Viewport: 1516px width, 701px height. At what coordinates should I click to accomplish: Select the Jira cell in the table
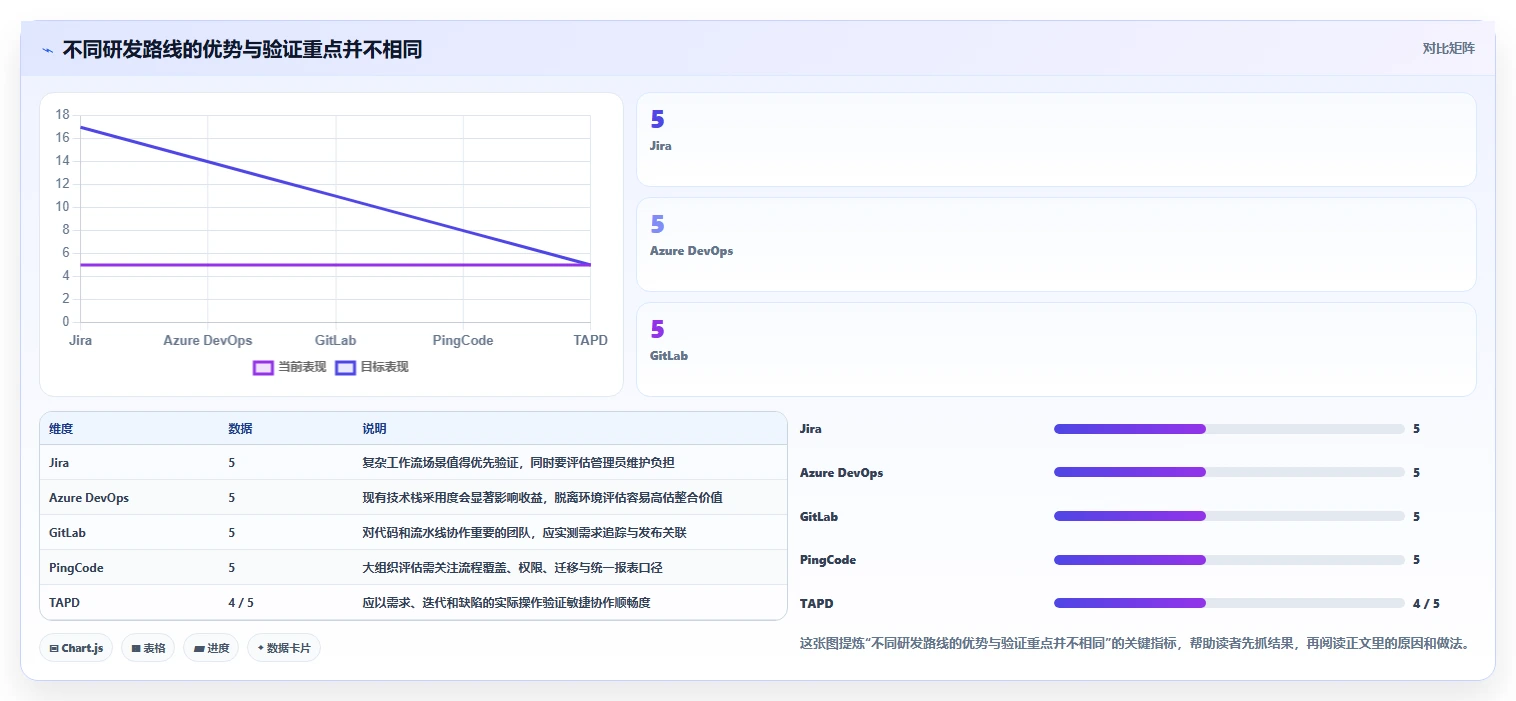point(59,463)
